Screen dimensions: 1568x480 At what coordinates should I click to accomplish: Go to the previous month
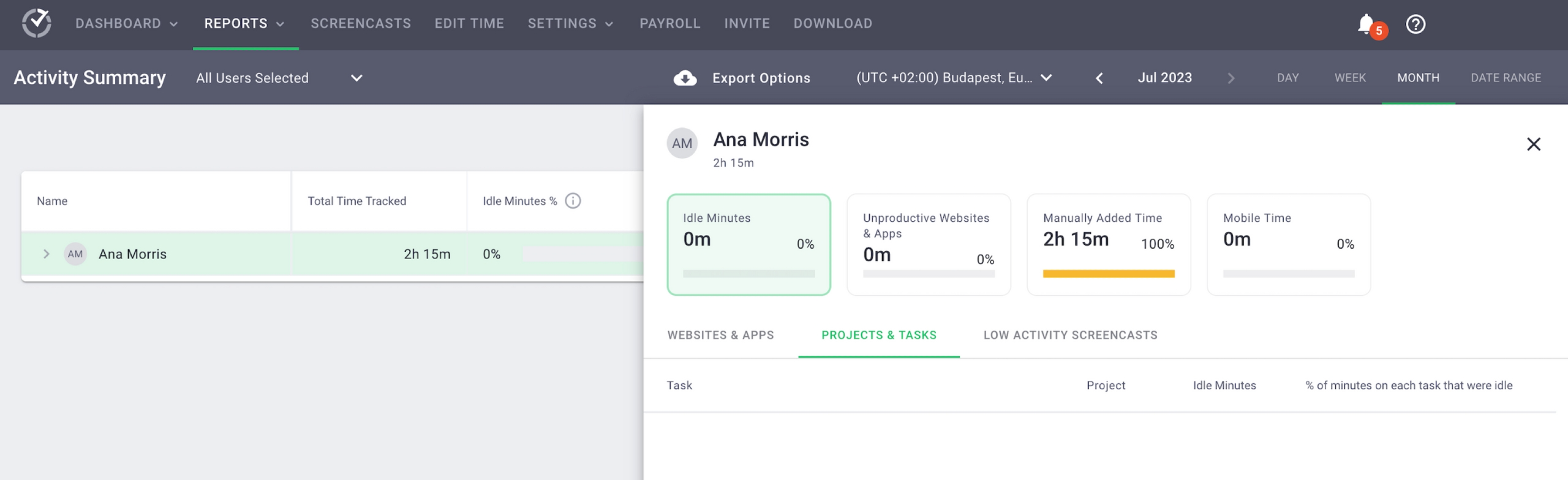(1099, 78)
